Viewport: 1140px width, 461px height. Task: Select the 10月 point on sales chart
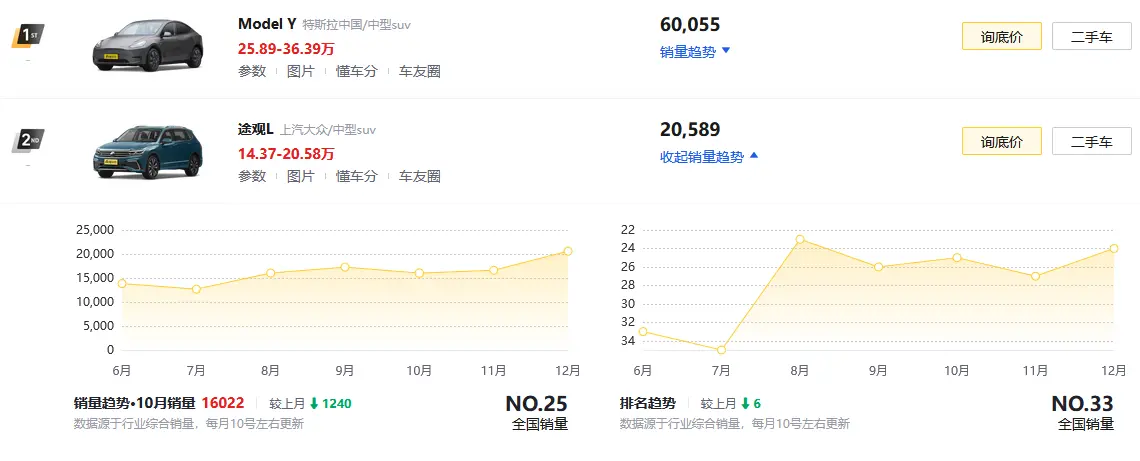420,273
